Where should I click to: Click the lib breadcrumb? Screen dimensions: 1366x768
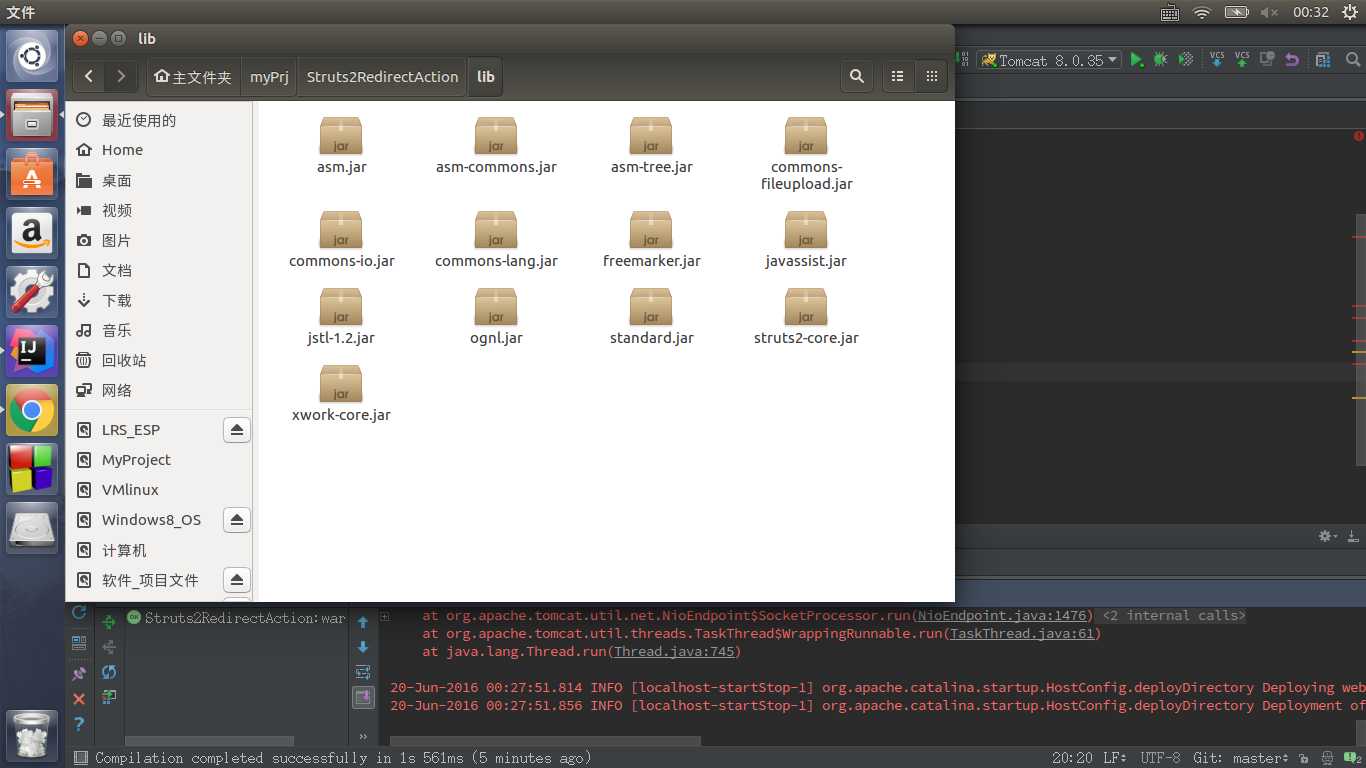coord(485,77)
